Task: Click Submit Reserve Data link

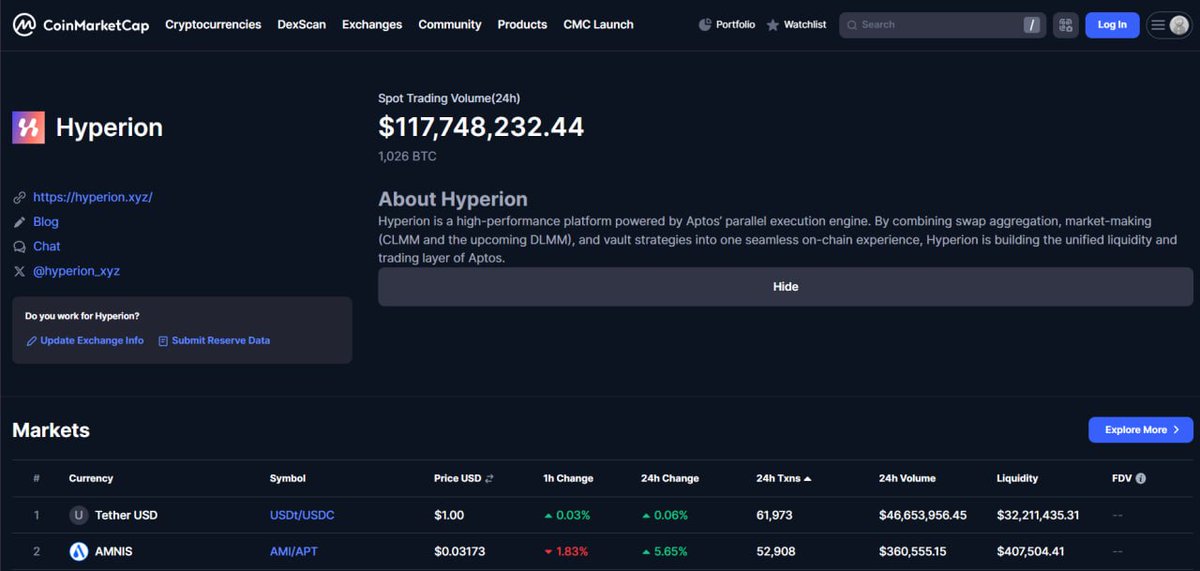Action: [x=221, y=341]
